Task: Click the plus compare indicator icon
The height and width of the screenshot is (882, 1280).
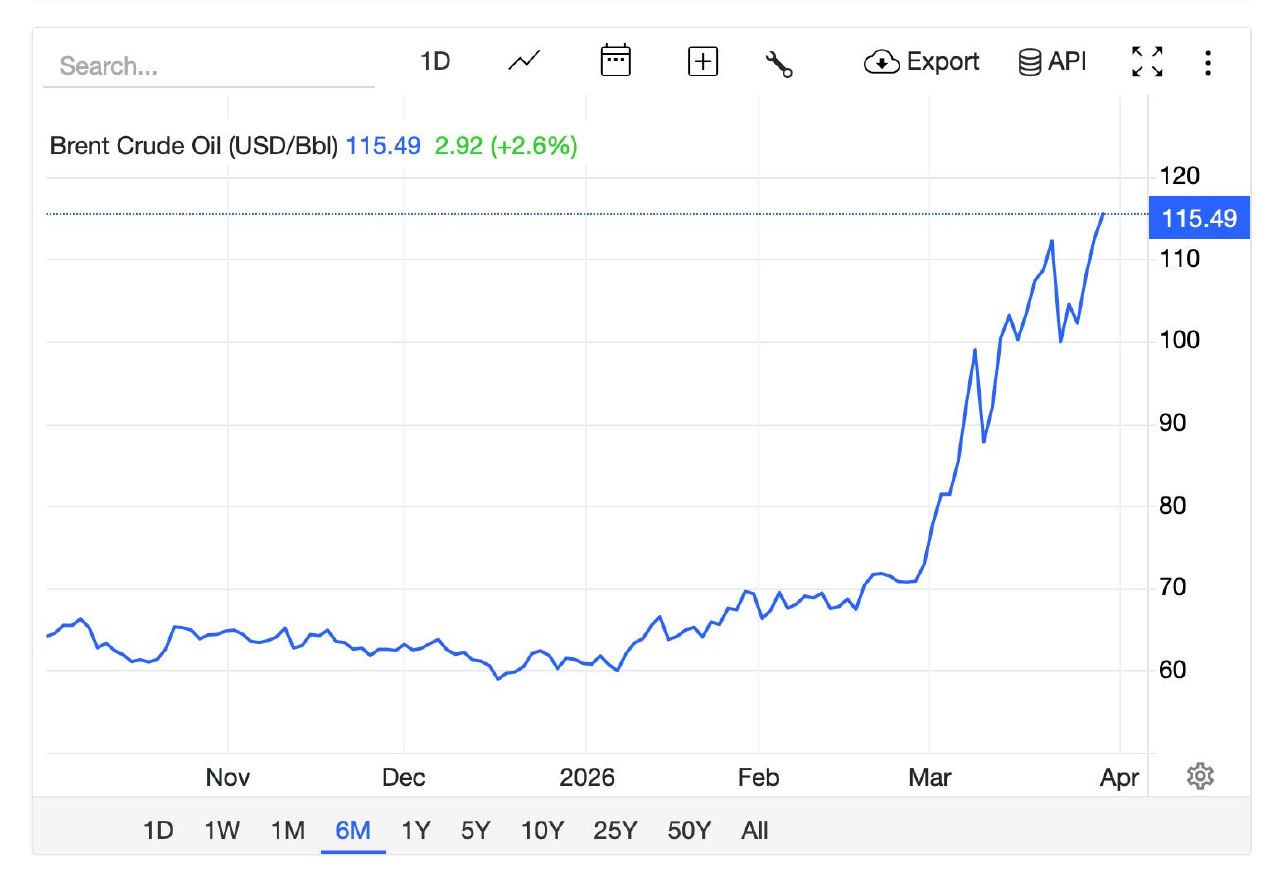Action: [704, 62]
